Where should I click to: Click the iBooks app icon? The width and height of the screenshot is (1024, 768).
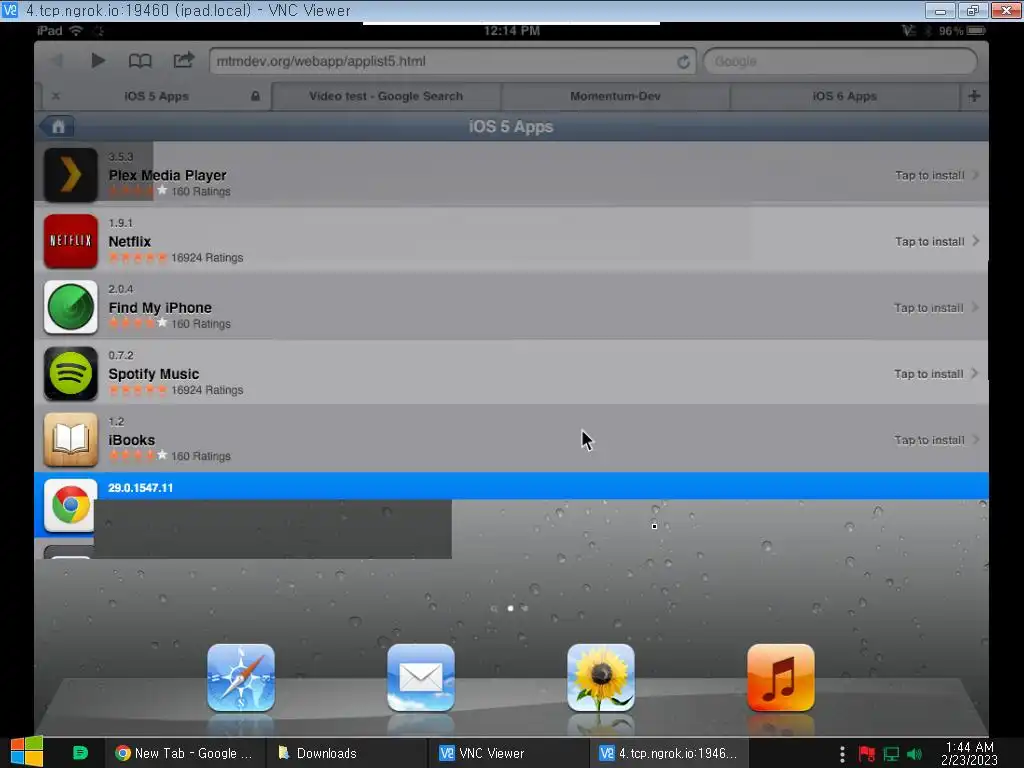[71, 440]
